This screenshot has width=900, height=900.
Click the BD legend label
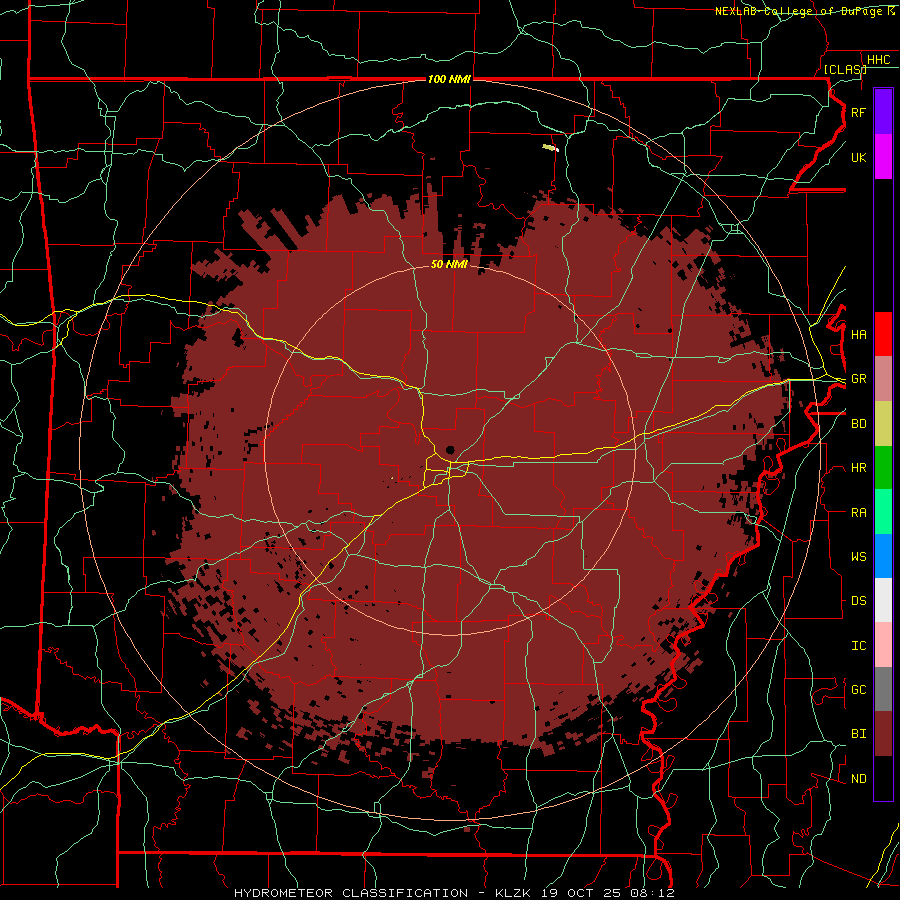tap(858, 424)
